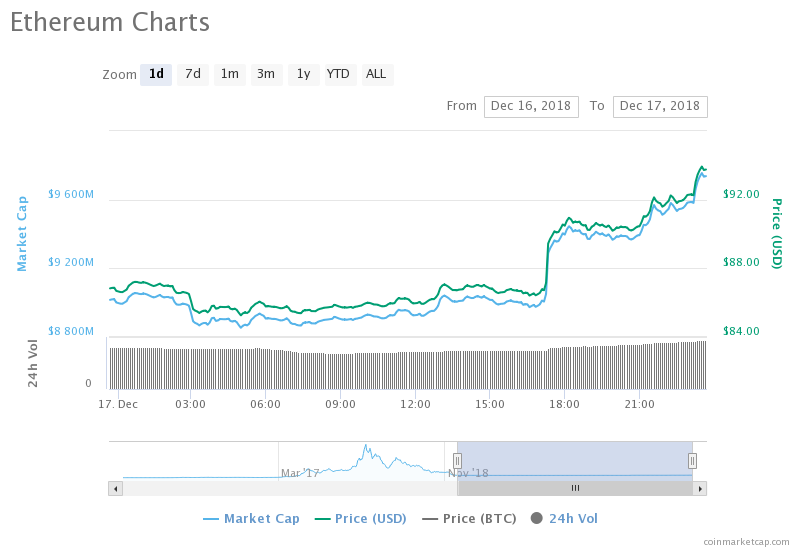Select the 3m zoom range
This screenshot has height=550, width=800.
[x=266, y=74]
